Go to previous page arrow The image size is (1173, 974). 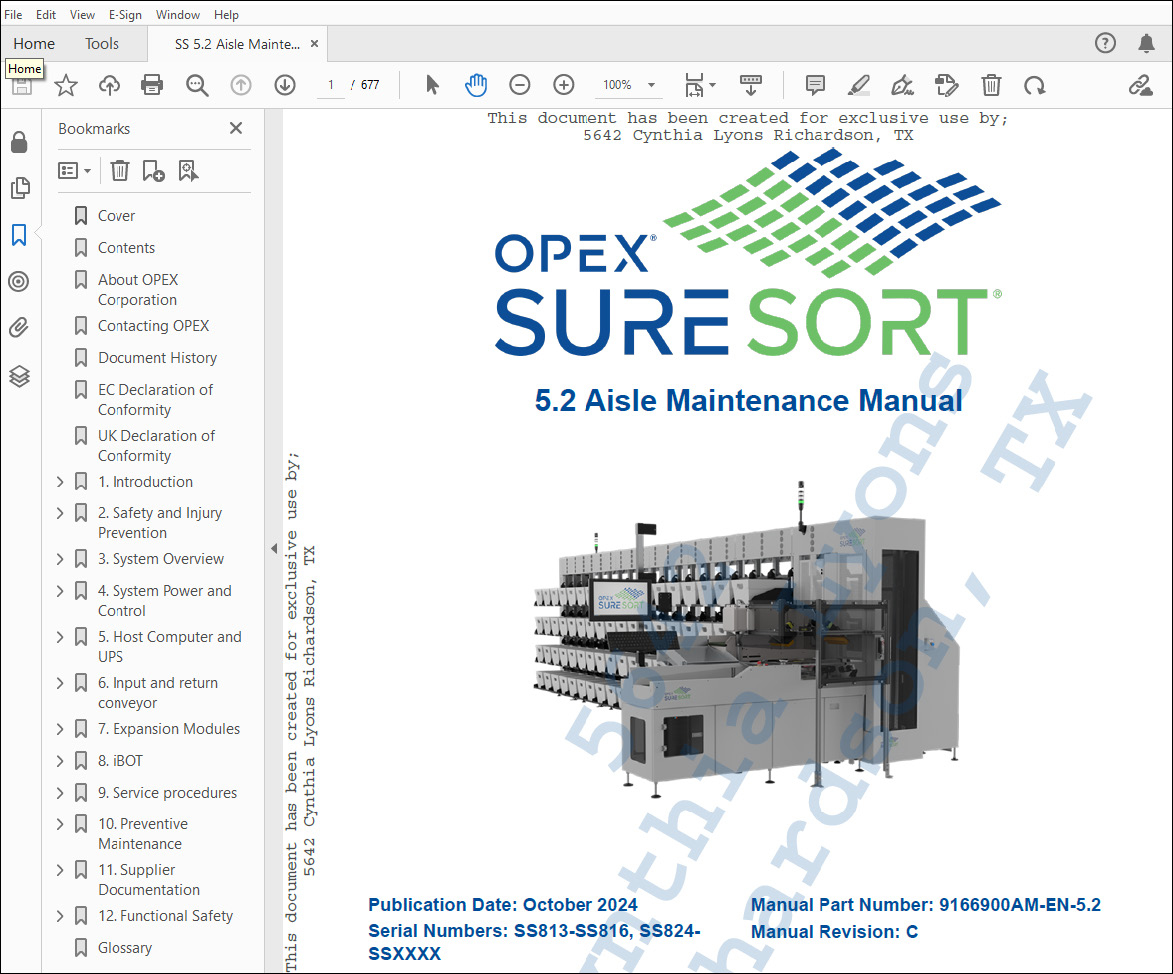pyautogui.click(x=241, y=85)
